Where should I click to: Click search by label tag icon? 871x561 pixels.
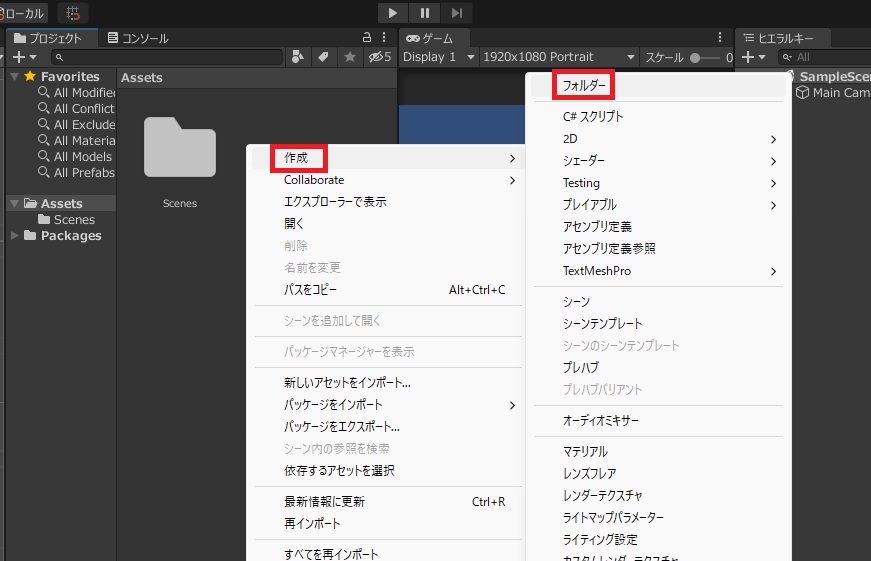coord(324,57)
